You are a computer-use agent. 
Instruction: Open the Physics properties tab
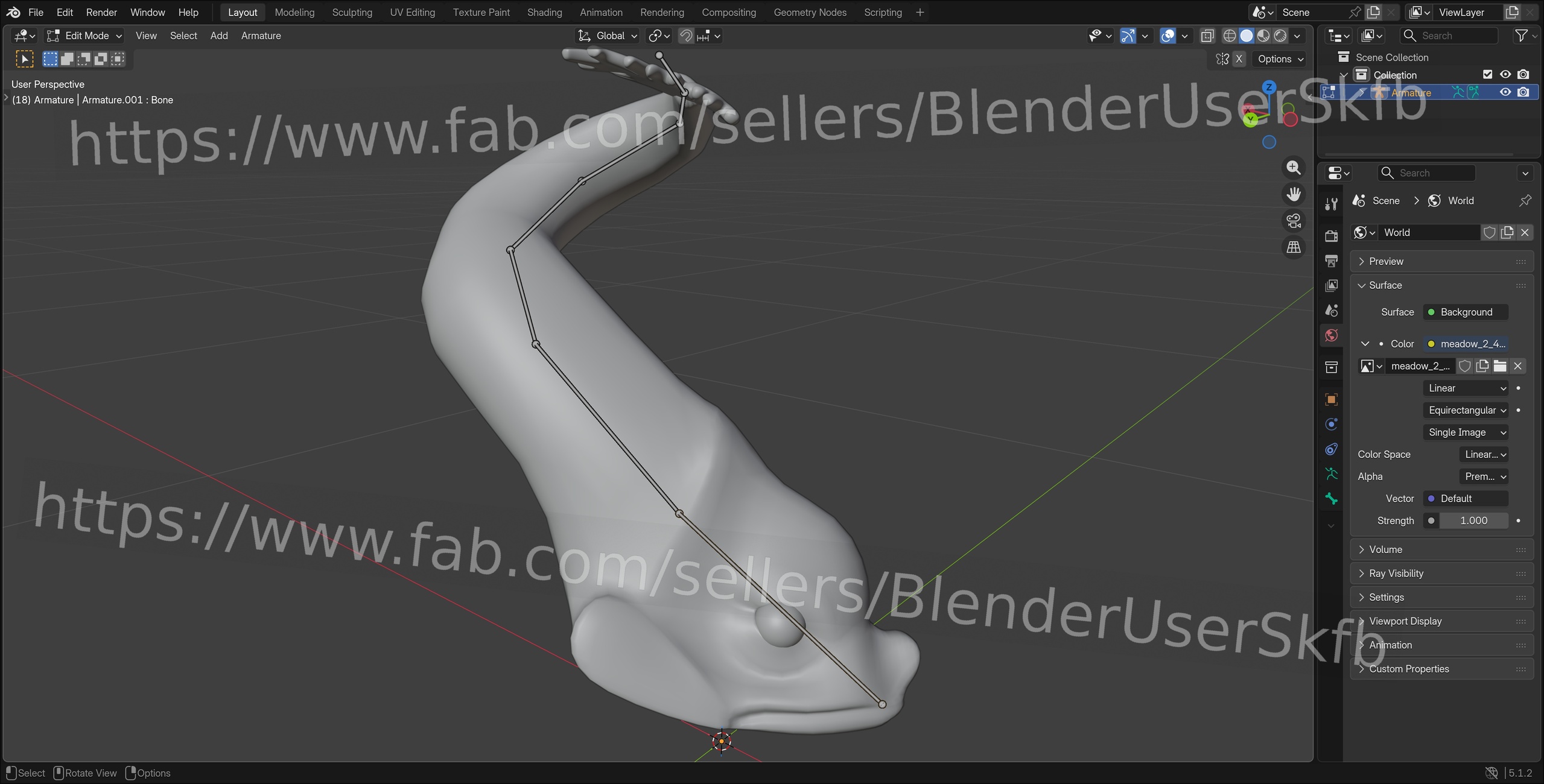click(x=1331, y=424)
